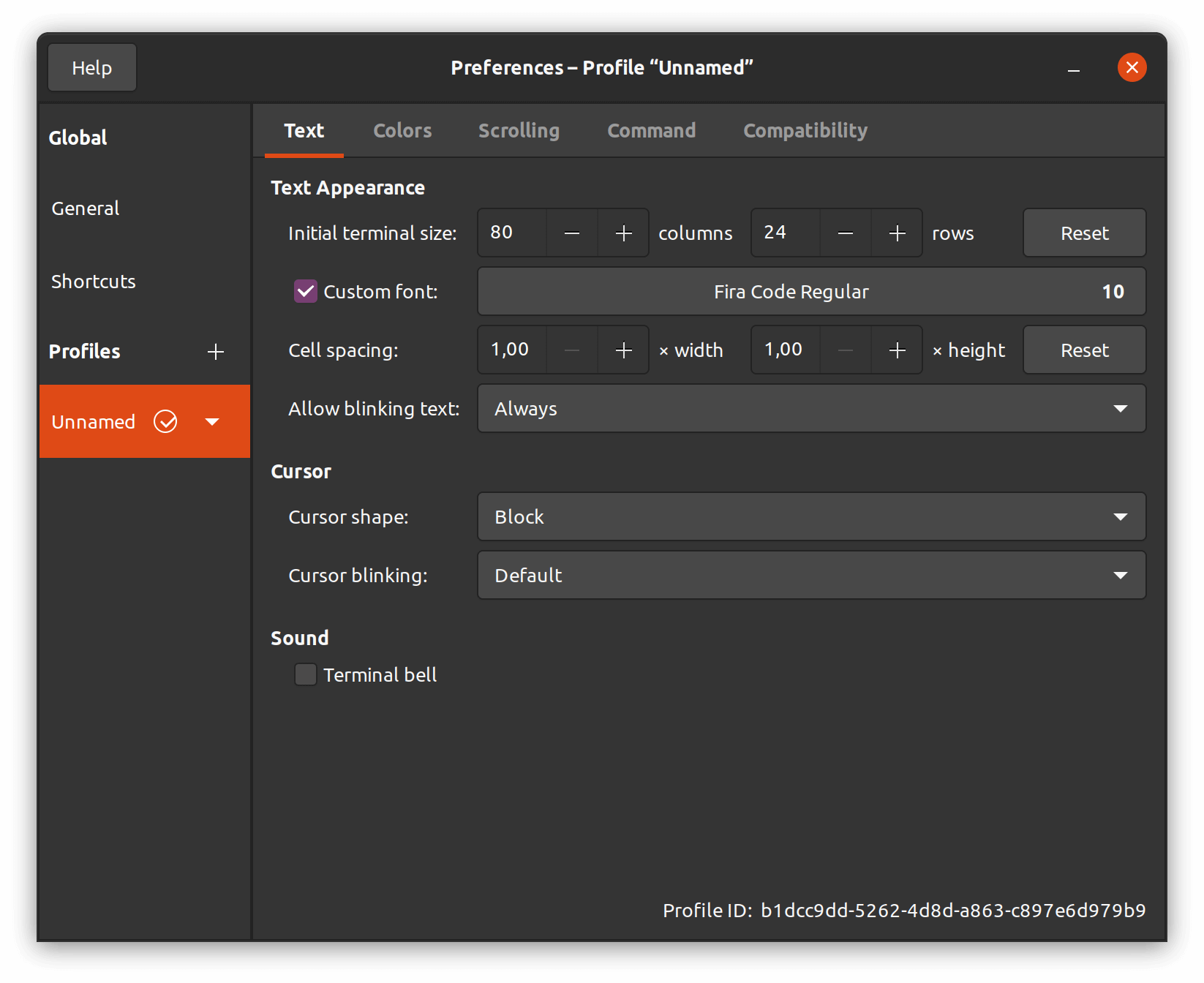Viewport: 1204px width, 983px height.
Task: Disable the Custom font checkbox
Action: 306,291
